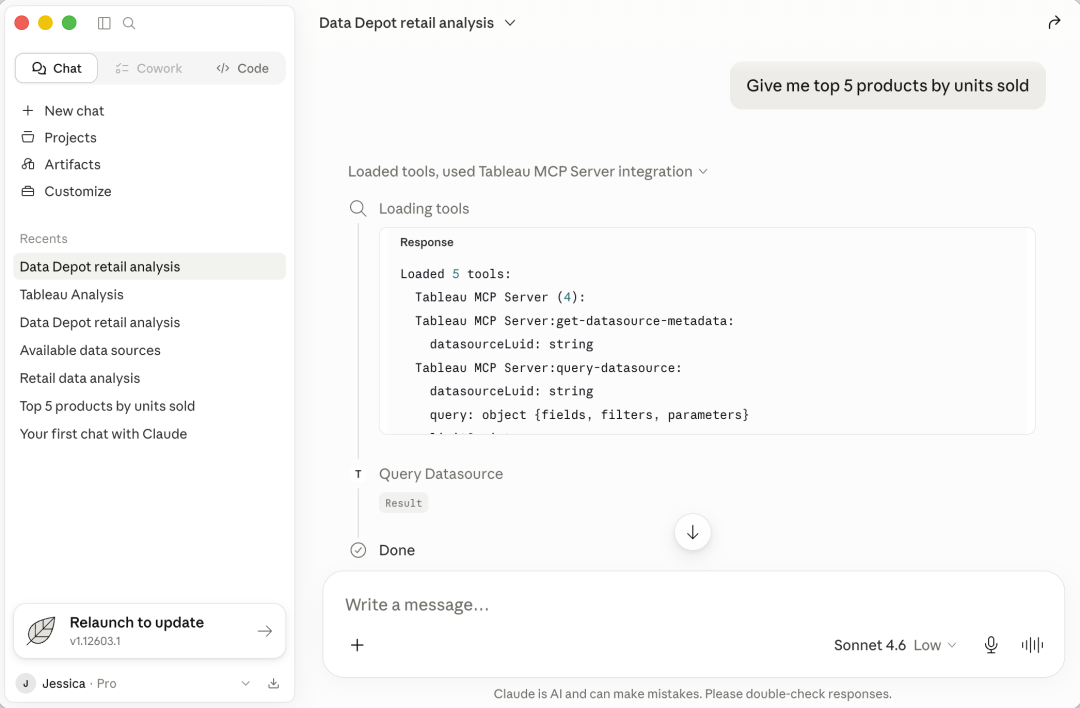
Task: Click the plus attachment icon
Action: point(357,645)
